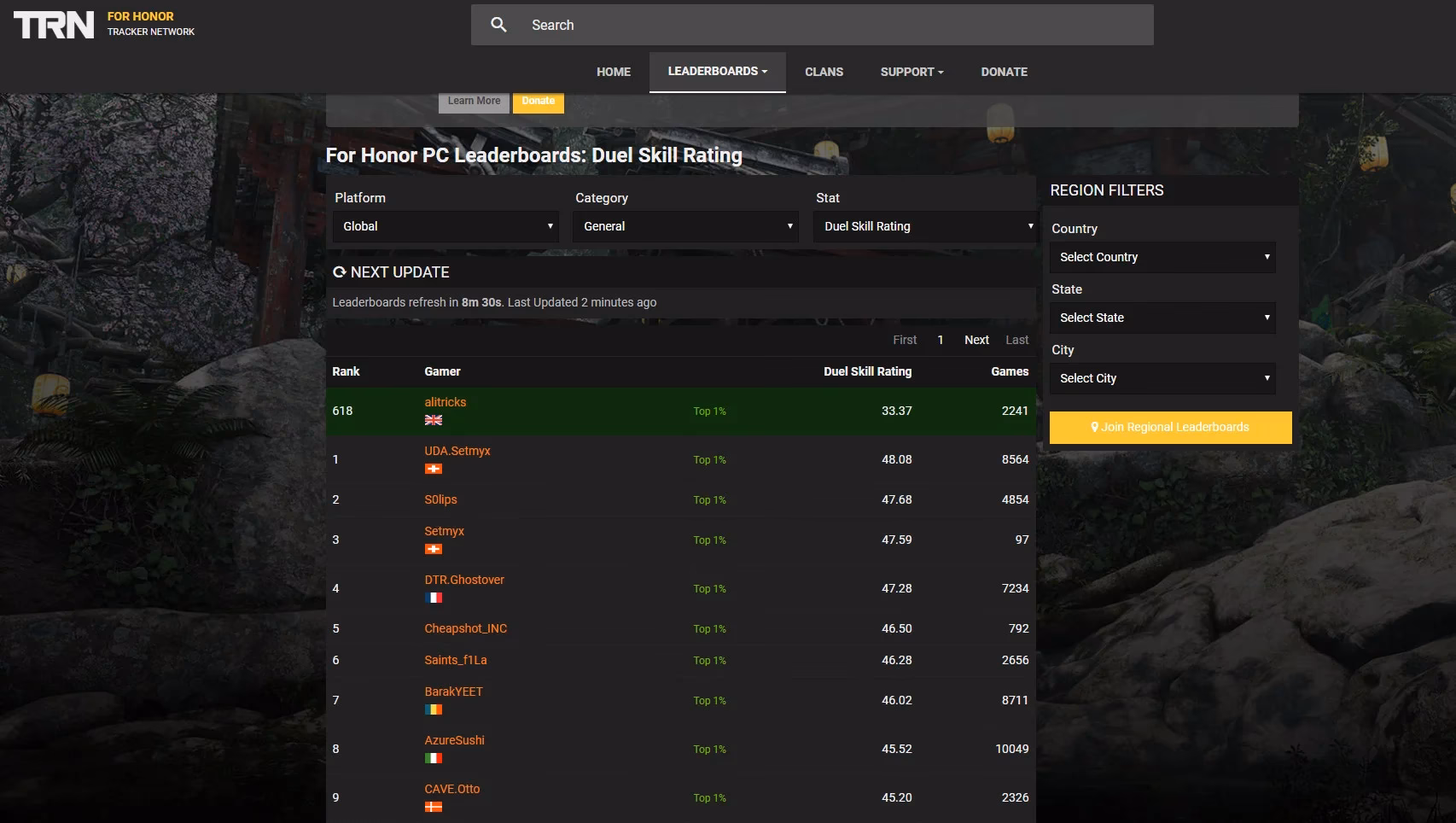Click the Swiss flag under UDA.Setmyx
The height and width of the screenshot is (823, 1456).
click(434, 468)
